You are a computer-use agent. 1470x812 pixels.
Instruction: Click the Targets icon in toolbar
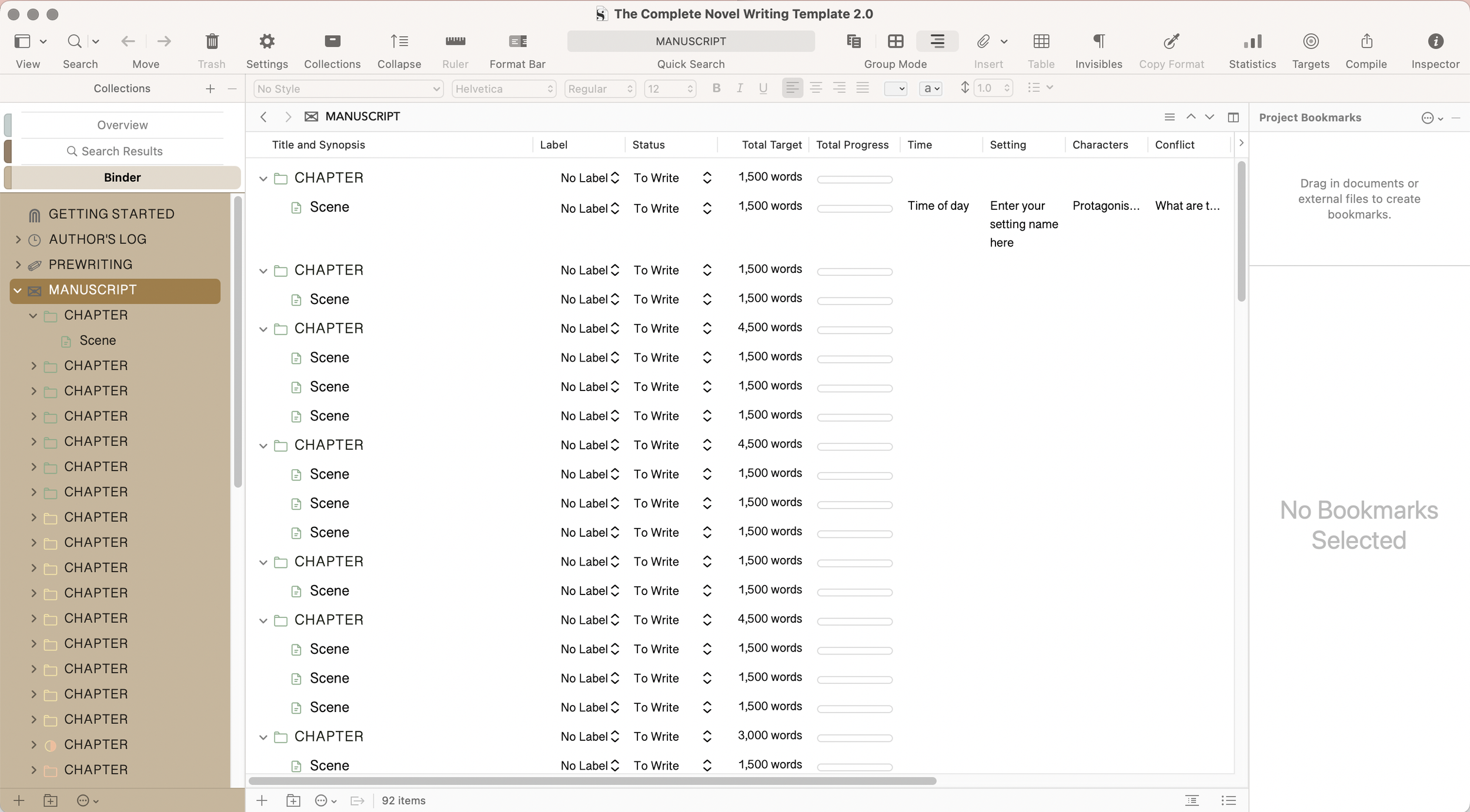[1310, 42]
